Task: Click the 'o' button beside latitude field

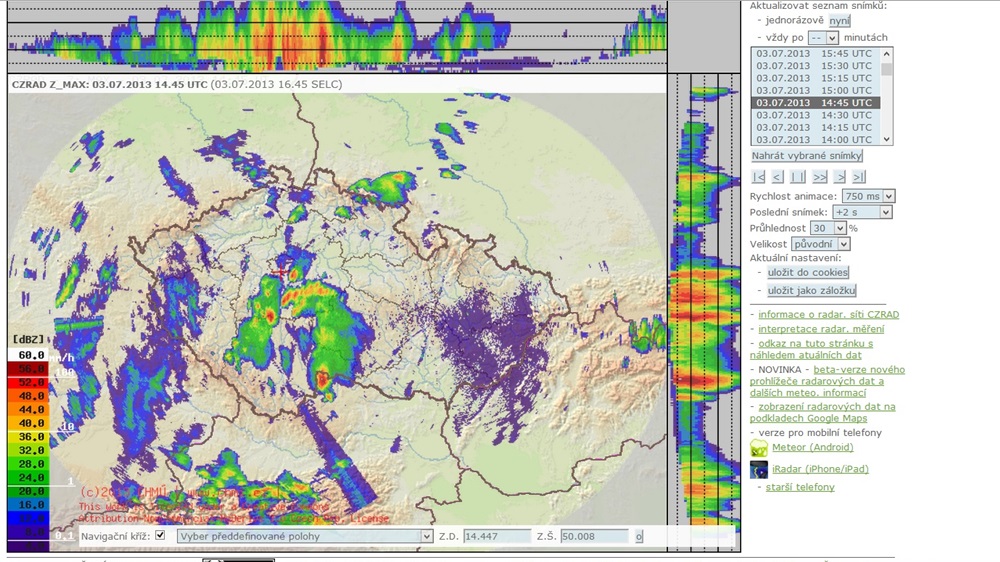Action: [638, 536]
